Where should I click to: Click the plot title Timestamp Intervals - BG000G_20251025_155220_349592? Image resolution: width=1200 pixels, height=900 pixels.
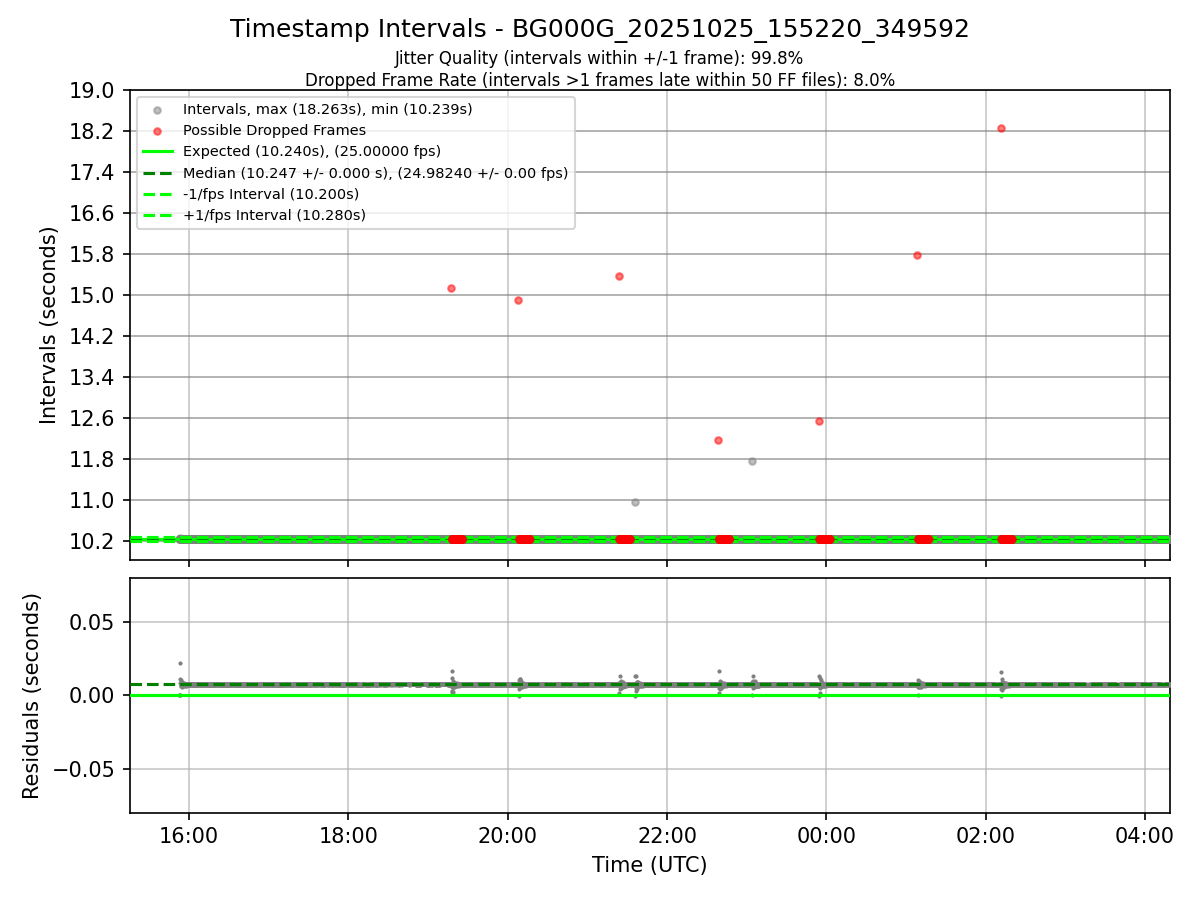coord(599,29)
